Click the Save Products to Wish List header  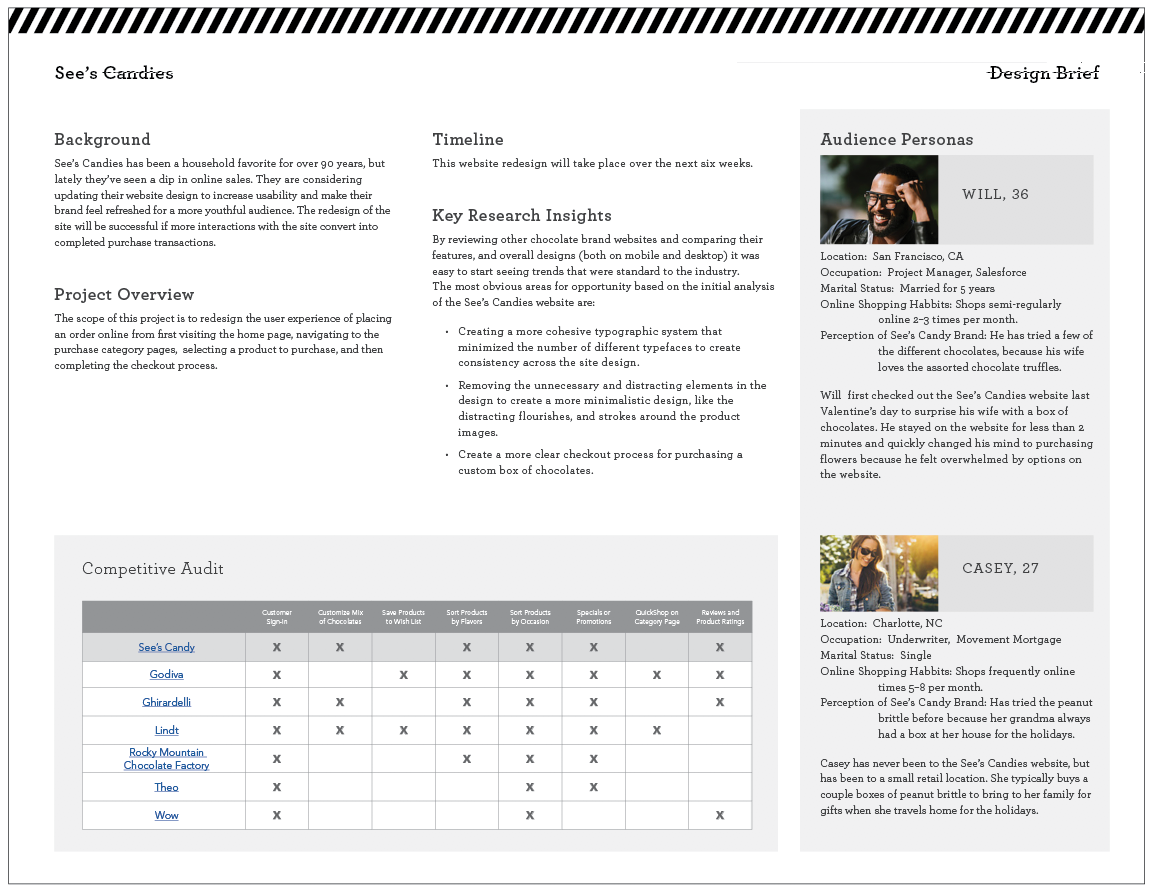(403, 617)
